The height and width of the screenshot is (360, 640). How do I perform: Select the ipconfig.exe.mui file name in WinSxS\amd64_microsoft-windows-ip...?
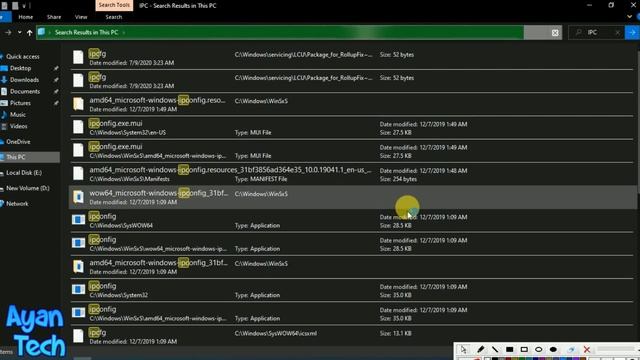coord(116,147)
